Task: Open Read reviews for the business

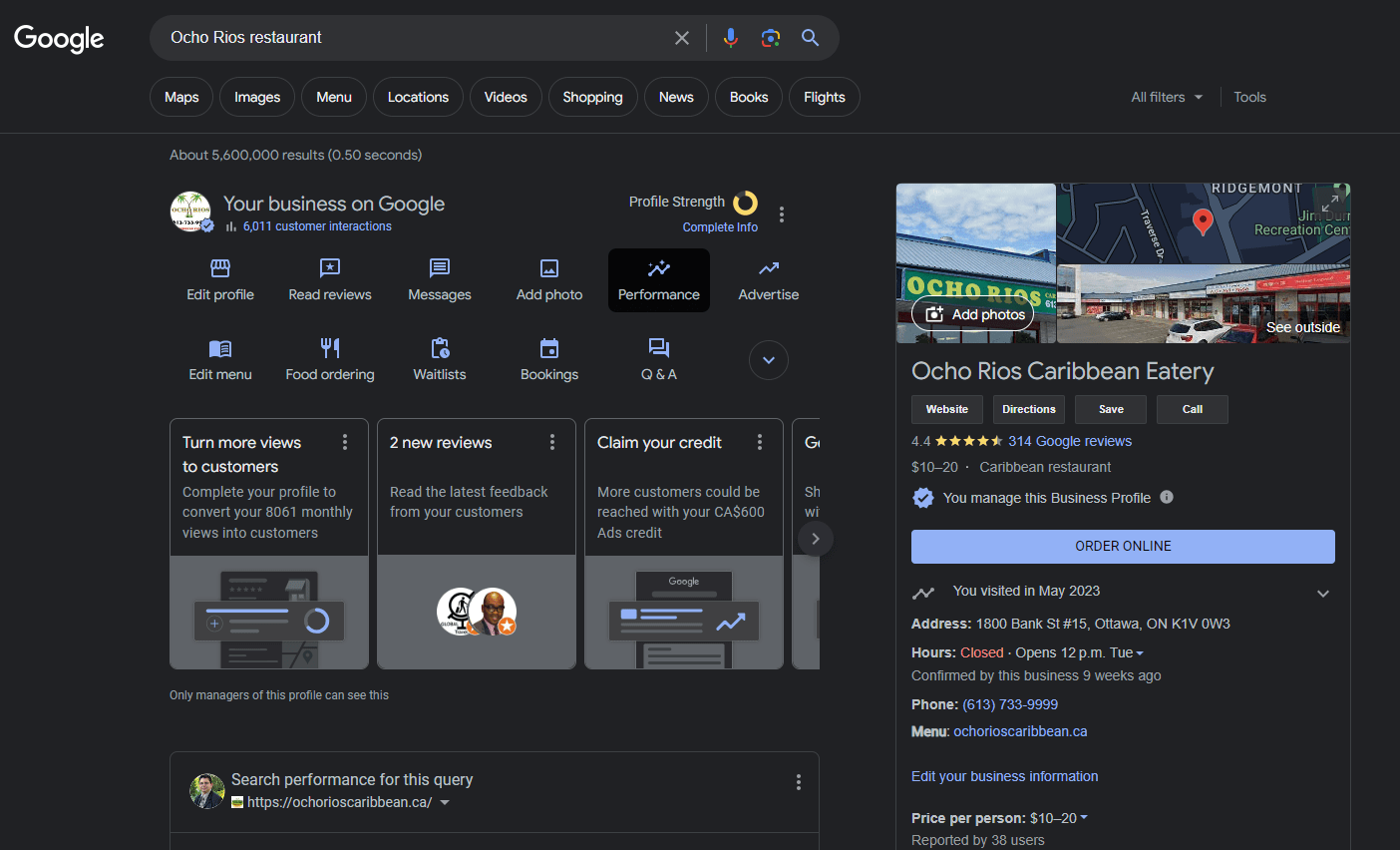Action: 330,279
